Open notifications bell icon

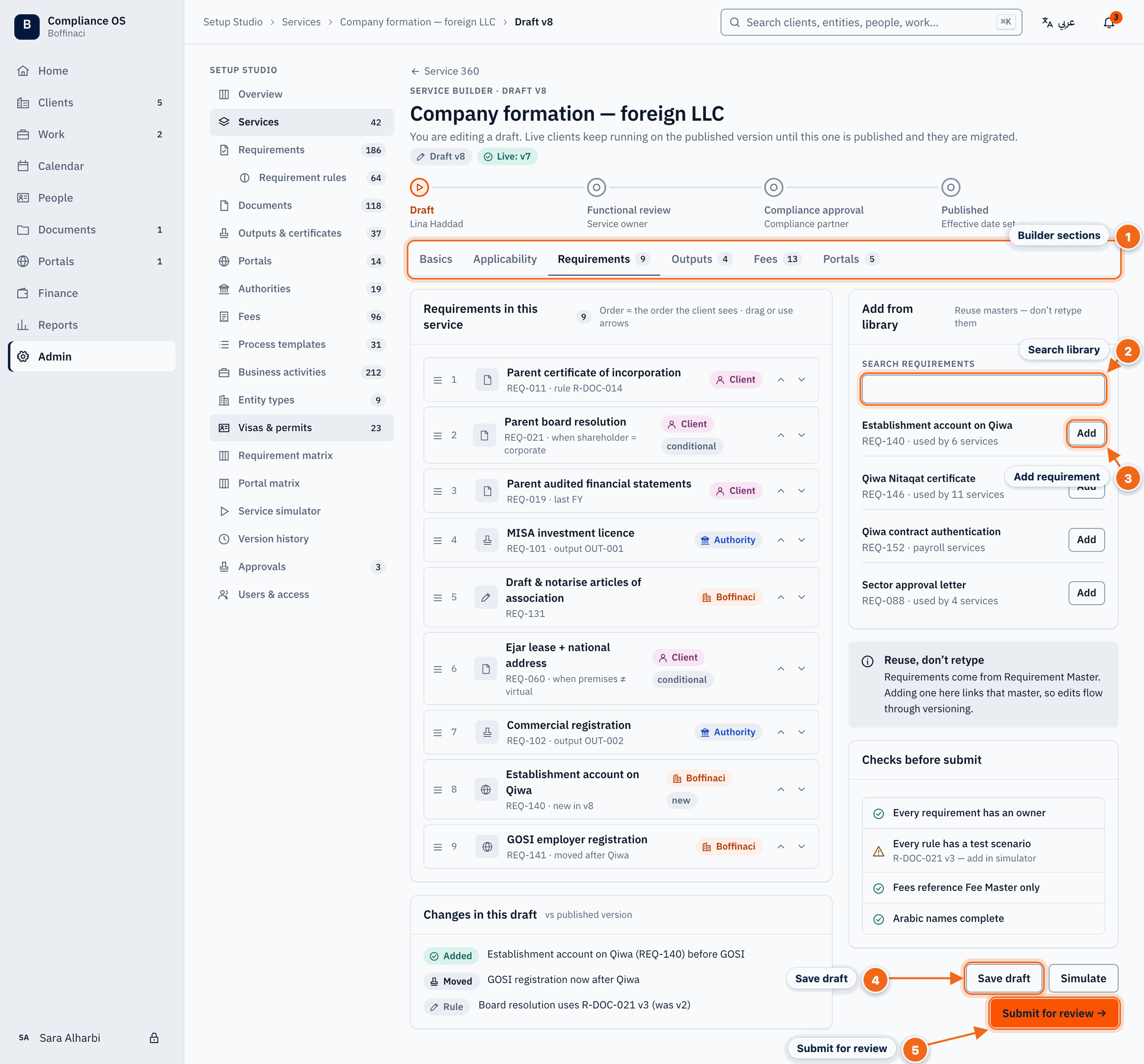coord(1108,22)
